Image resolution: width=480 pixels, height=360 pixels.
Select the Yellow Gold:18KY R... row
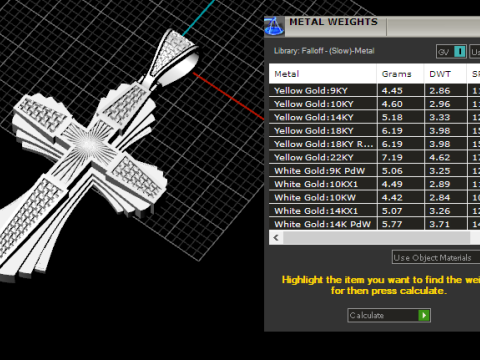(x=374, y=144)
